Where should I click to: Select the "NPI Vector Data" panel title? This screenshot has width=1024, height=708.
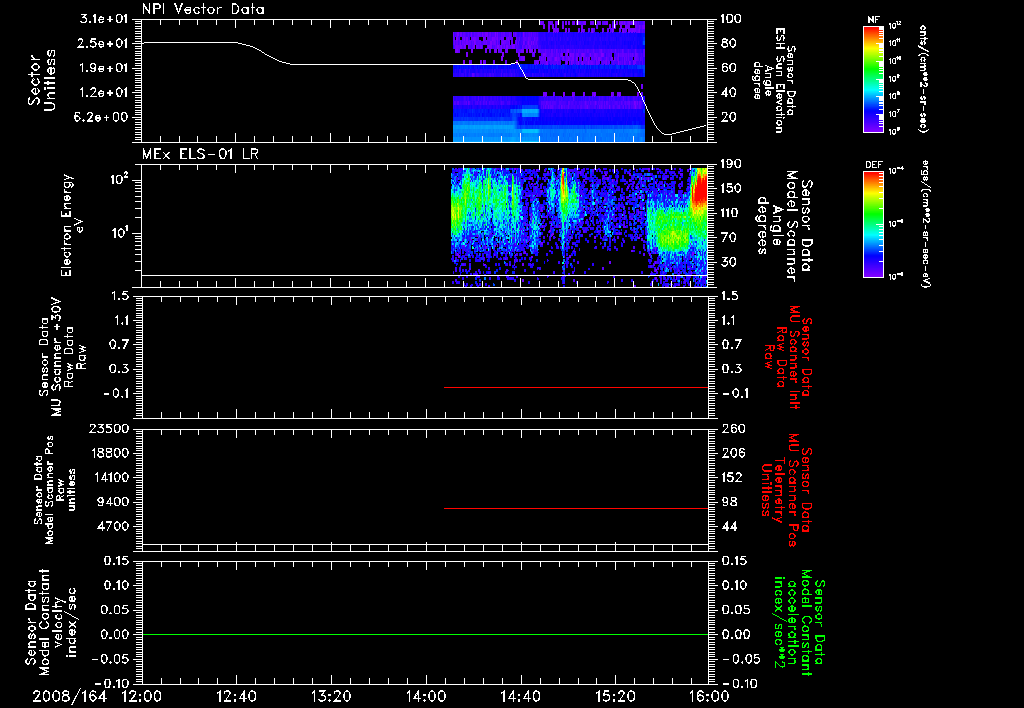203,9
